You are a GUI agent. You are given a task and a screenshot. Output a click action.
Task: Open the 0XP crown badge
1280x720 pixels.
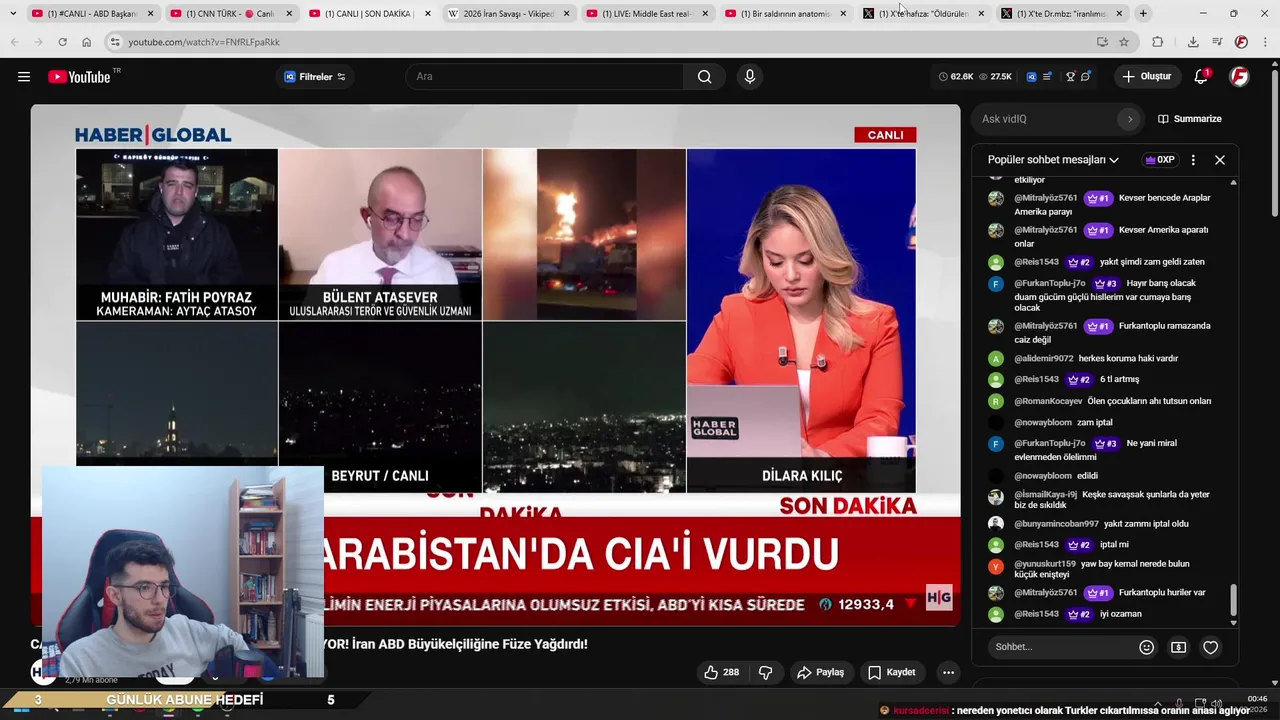1160,160
